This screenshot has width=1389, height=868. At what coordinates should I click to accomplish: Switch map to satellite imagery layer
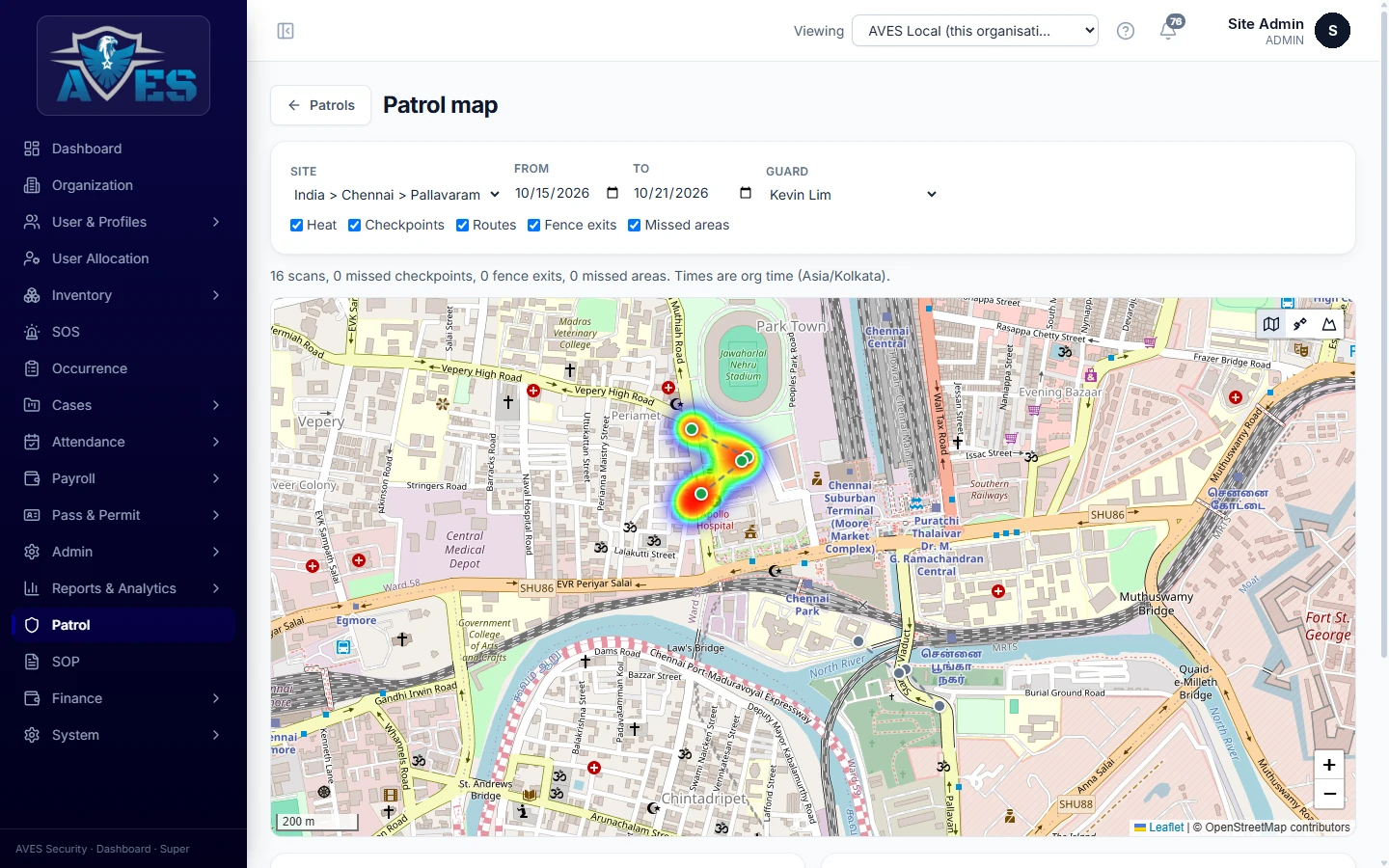(x=1300, y=324)
